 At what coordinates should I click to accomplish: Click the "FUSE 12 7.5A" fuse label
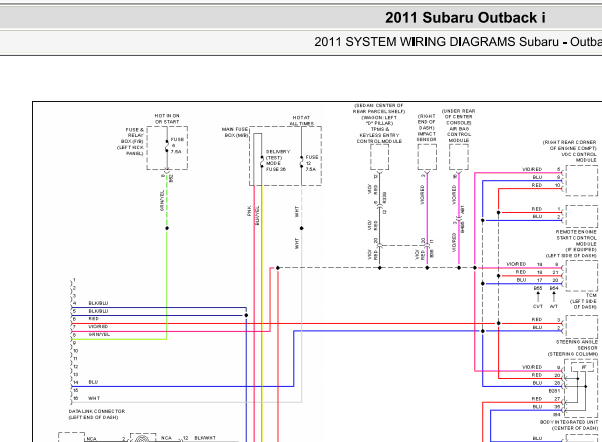point(311,163)
